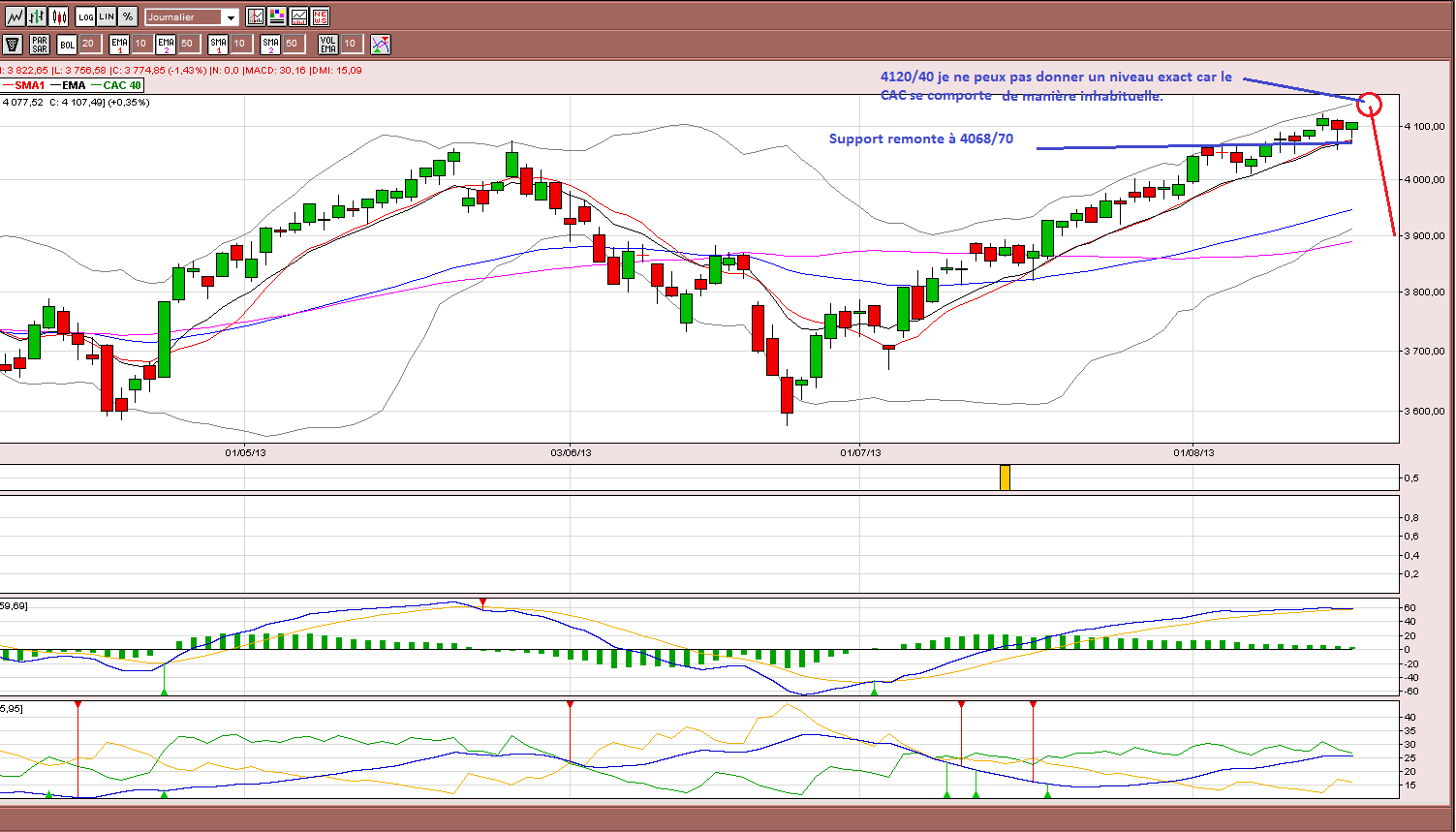Screen dimensions: 1456x832
Task: Click the 4 100,00 price axis label
Action: [1425, 127]
